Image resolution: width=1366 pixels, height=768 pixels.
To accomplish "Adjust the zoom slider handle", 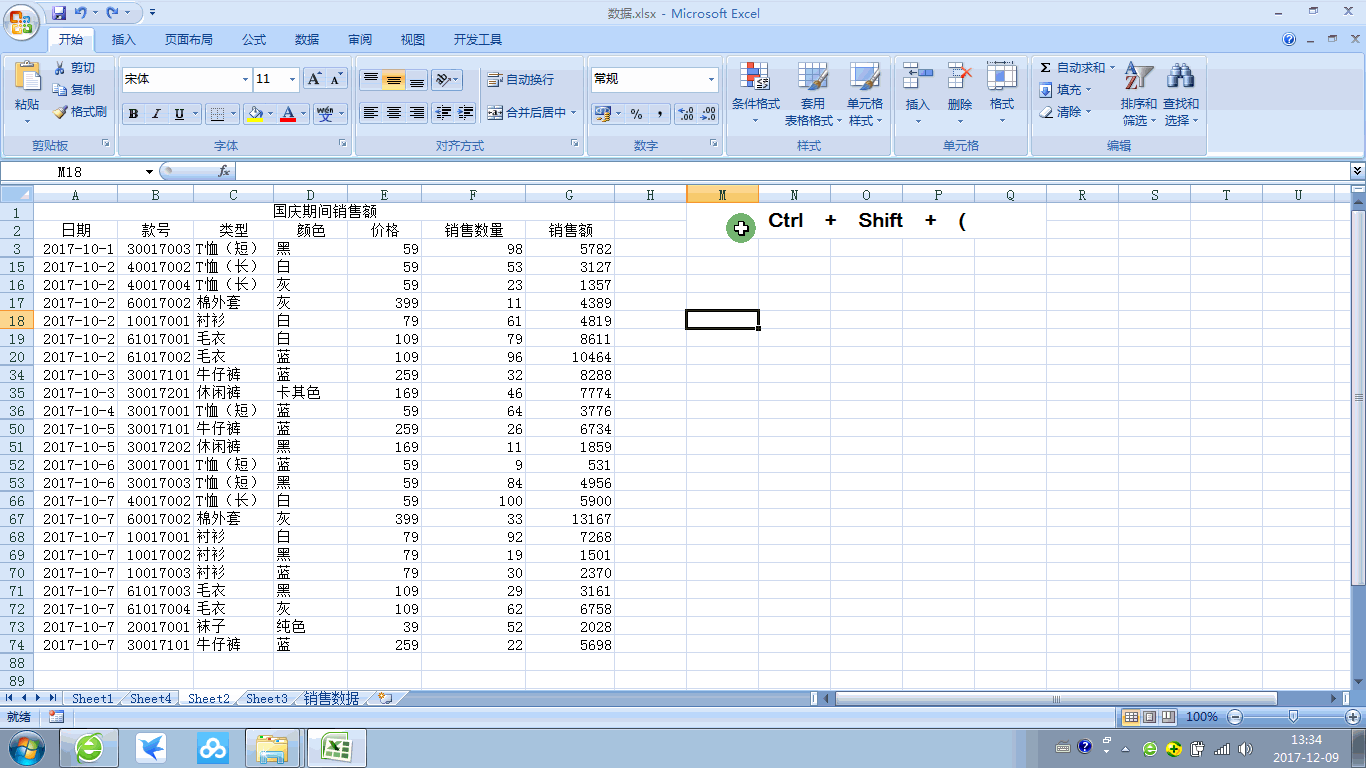I will tap(1293, 716).
